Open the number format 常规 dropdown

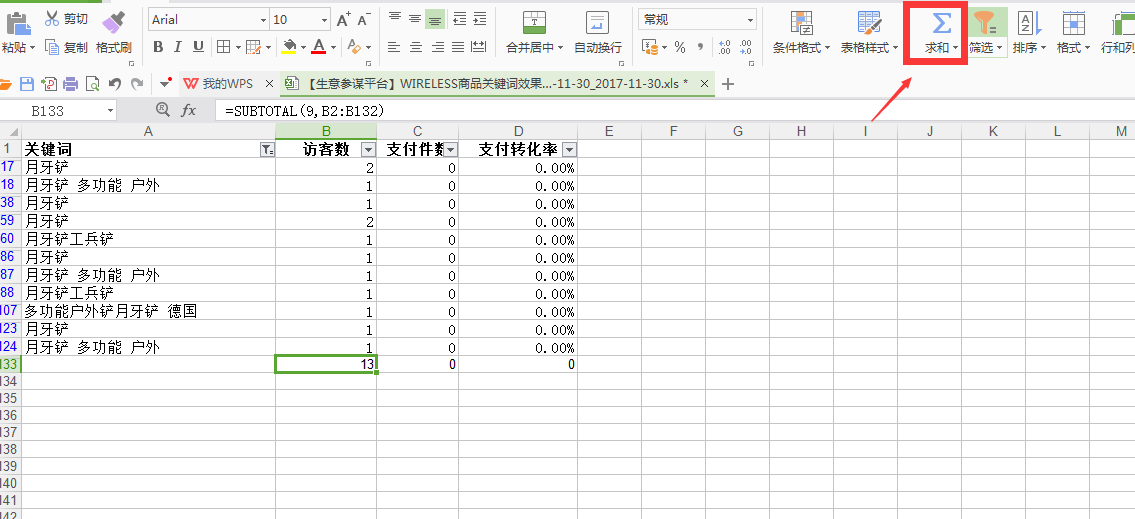click(x=750, y=20)
